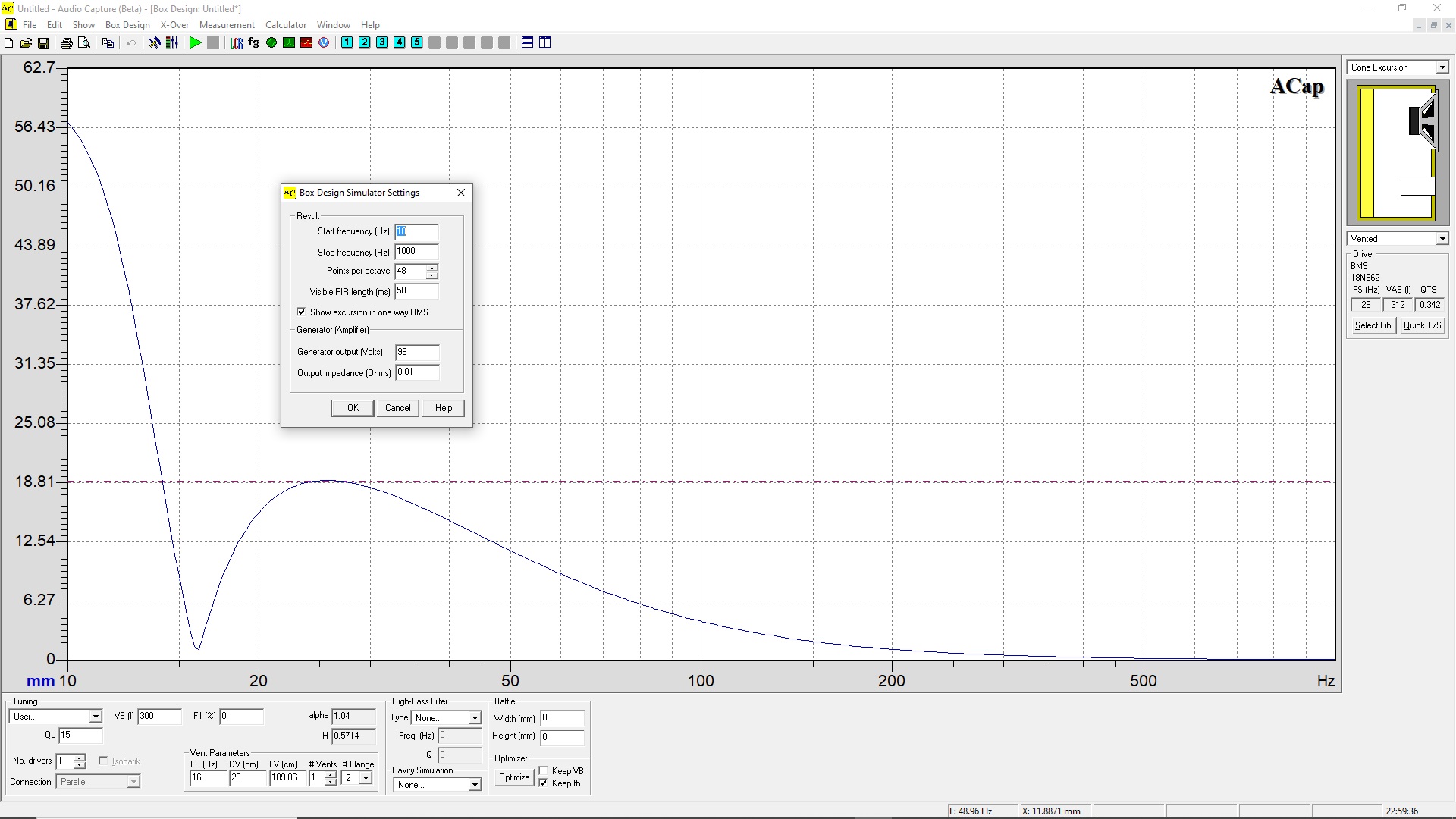The image size is (1456, 819).
Task: Click the Optimize button
Action: (x=514, y=777)
